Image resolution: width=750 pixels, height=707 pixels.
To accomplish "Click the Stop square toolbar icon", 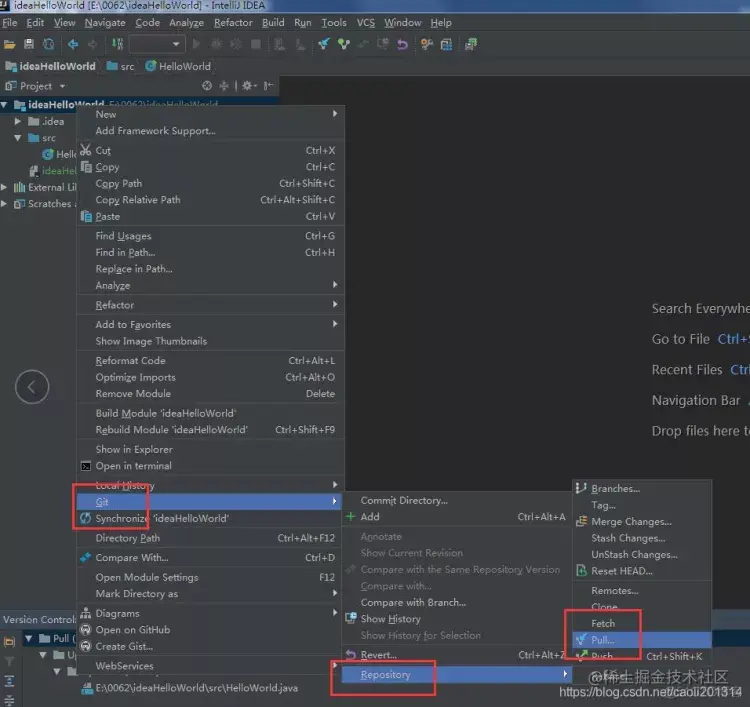I will click(256, 44).
